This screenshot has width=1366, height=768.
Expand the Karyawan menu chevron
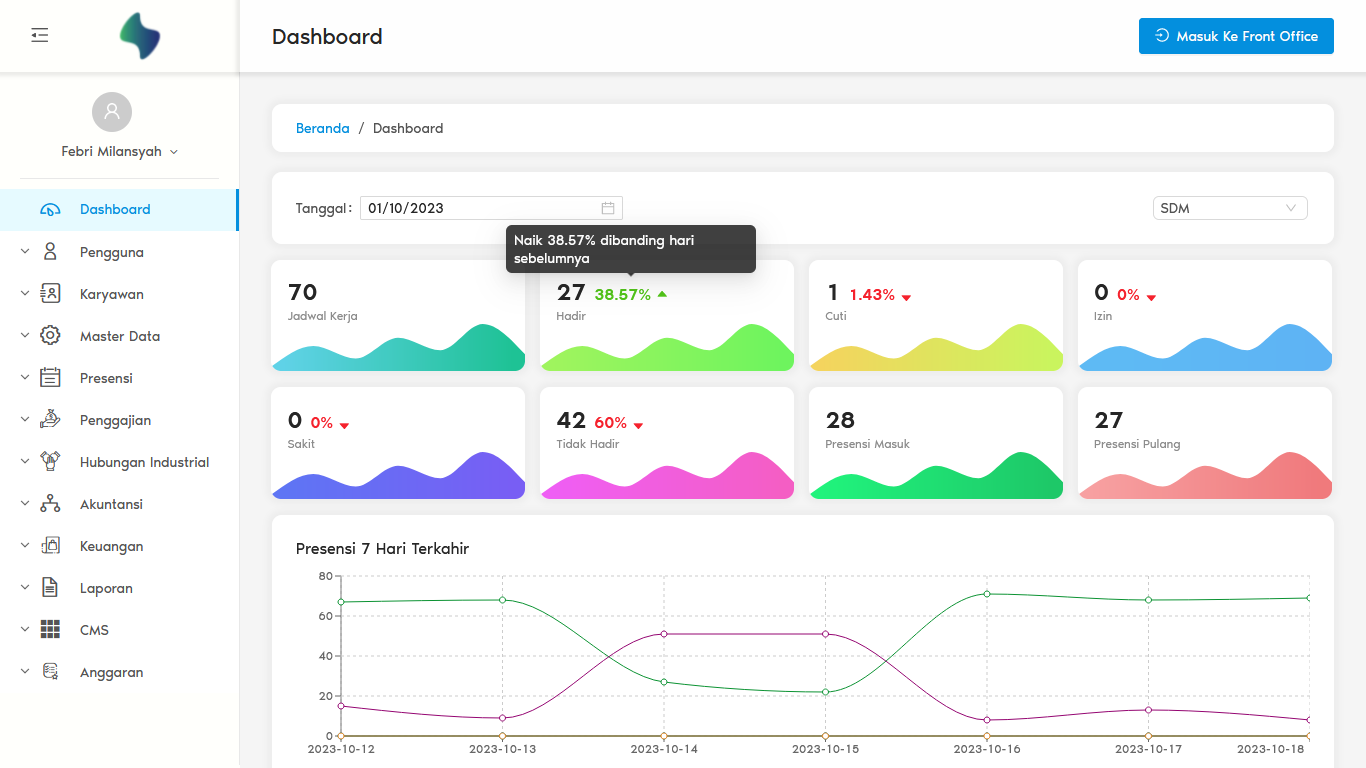click(25, 294)
